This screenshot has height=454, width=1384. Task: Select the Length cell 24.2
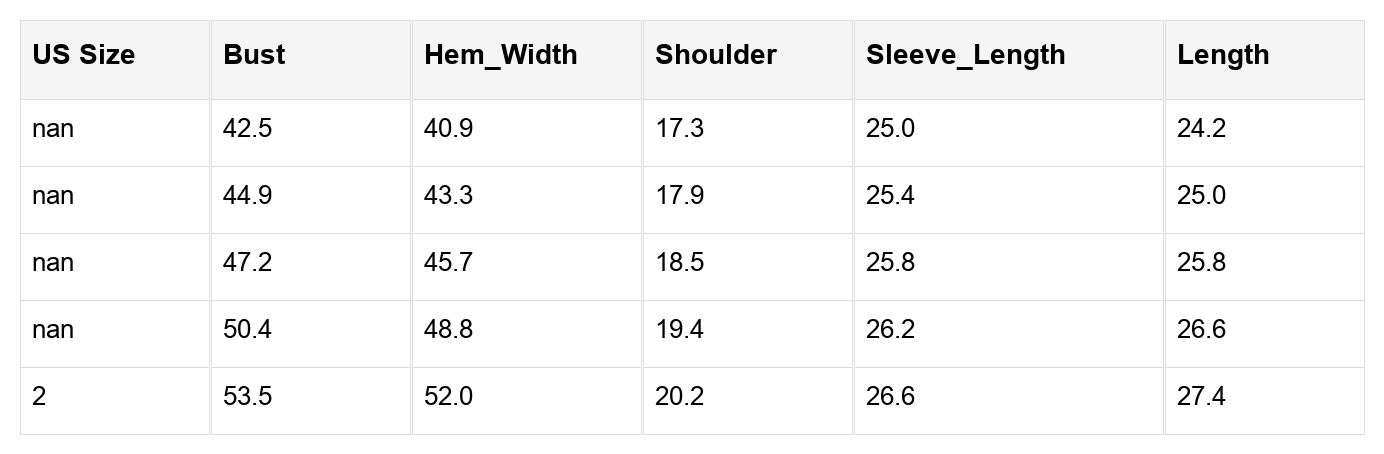[1201, 129]
